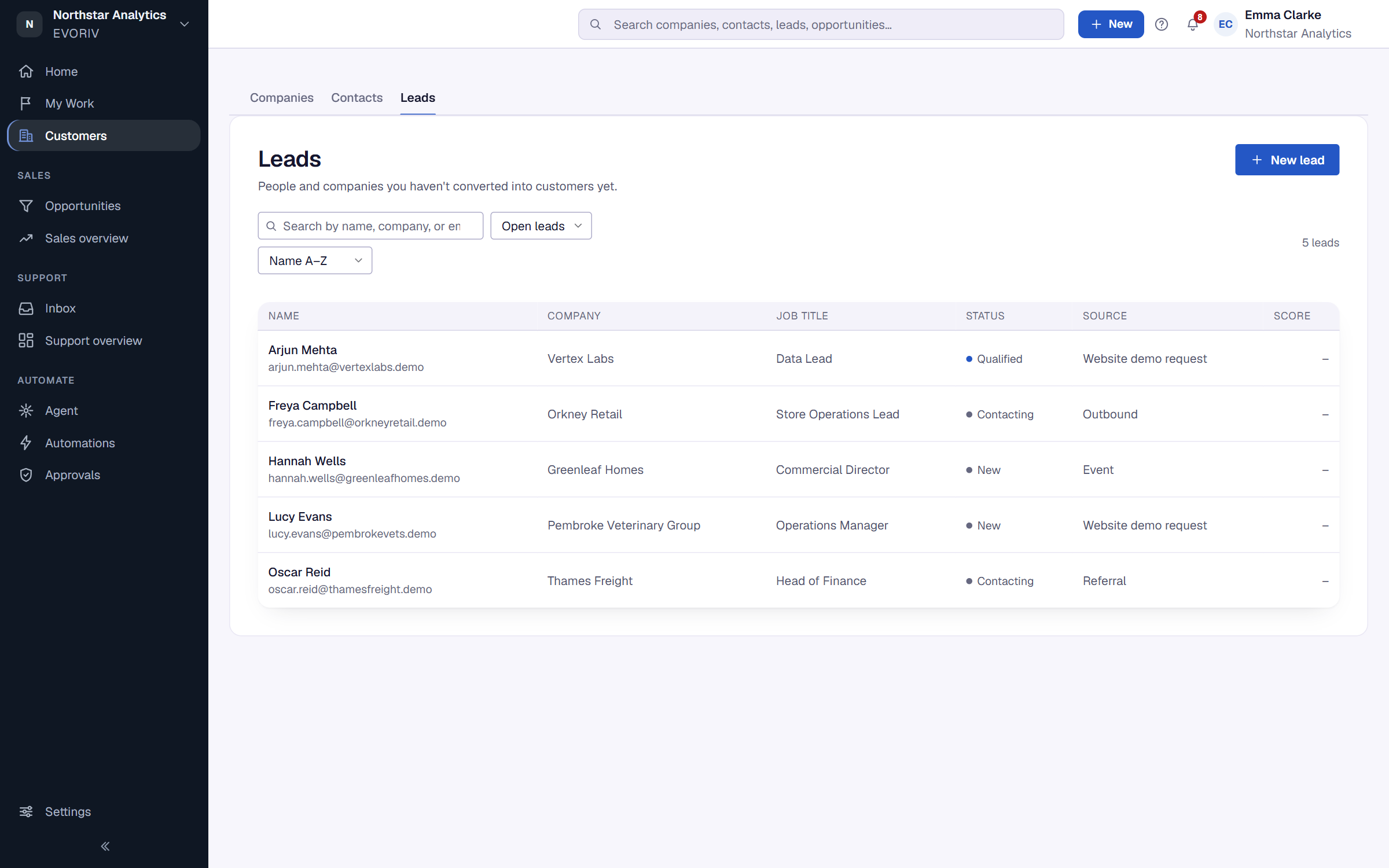
Task: Click Event source in Hannah Wells row
Action: pos(1098,470)
